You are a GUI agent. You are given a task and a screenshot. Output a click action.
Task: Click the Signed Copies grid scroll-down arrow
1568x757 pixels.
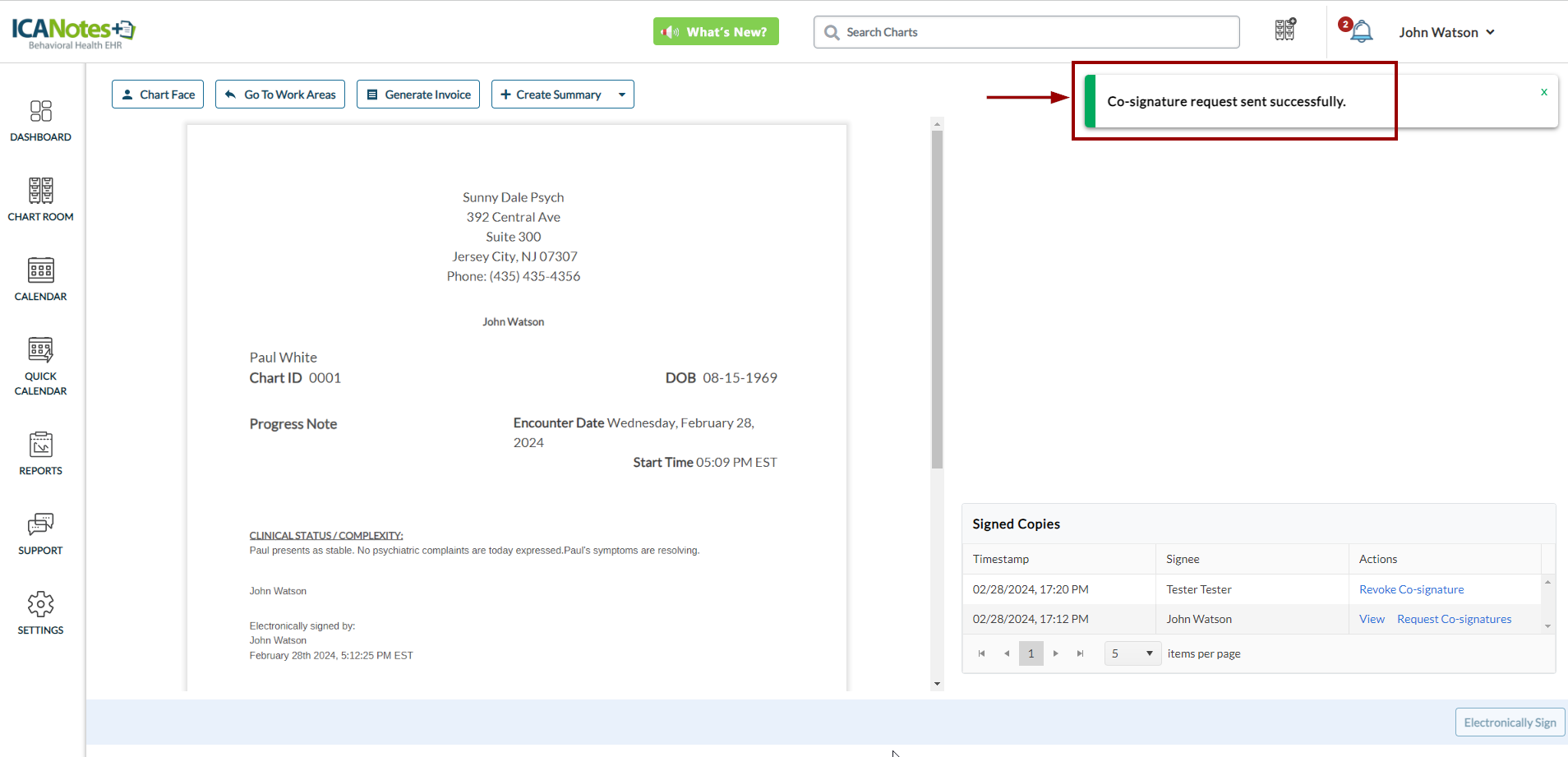(1547, 626)
